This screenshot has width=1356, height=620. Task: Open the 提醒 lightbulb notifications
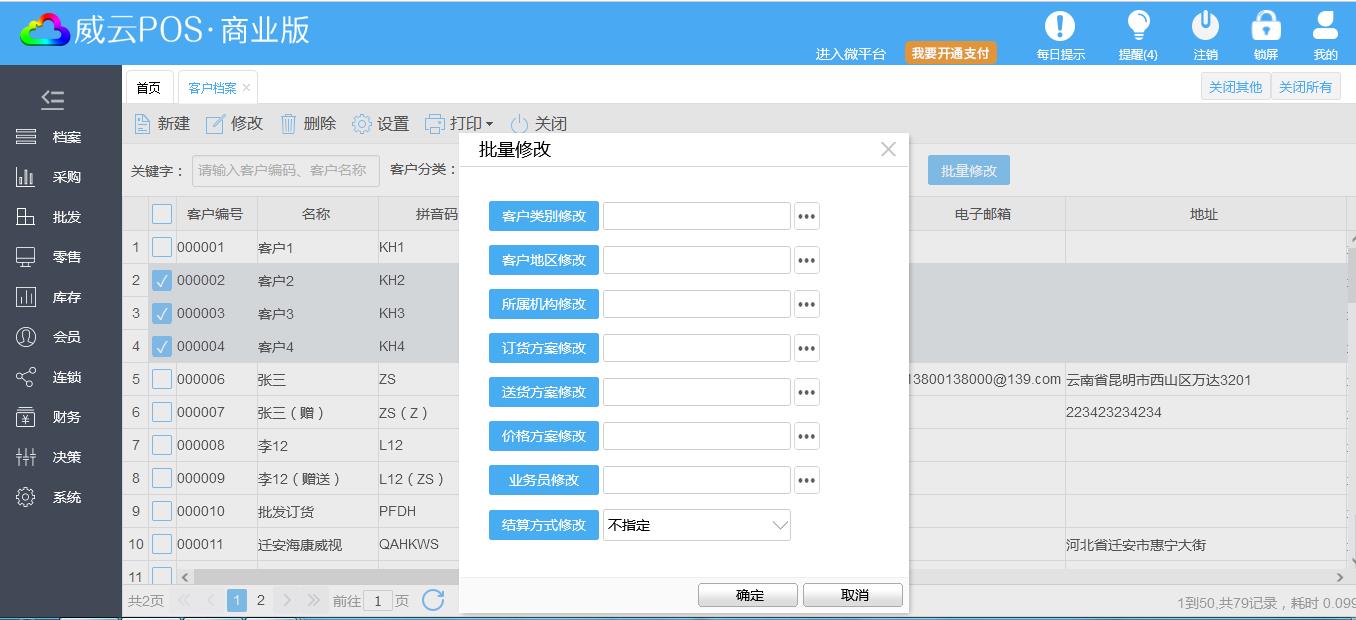(x=1138, y=27)
